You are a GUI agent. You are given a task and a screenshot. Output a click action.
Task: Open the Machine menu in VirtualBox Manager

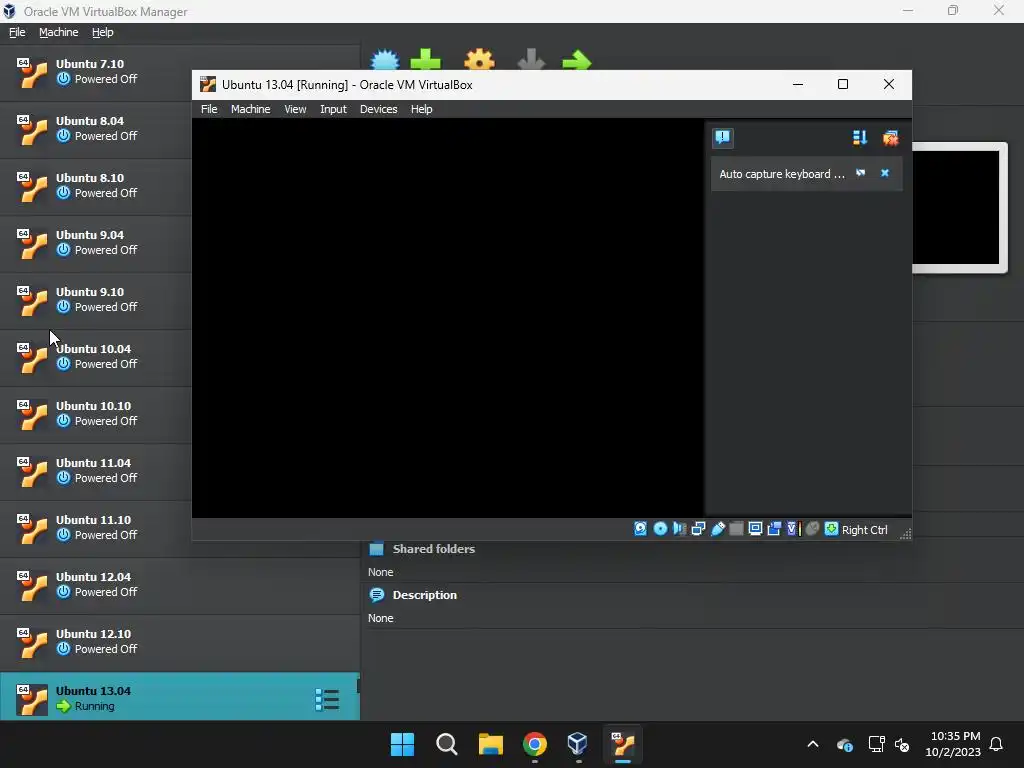click(x=58, y=32)
